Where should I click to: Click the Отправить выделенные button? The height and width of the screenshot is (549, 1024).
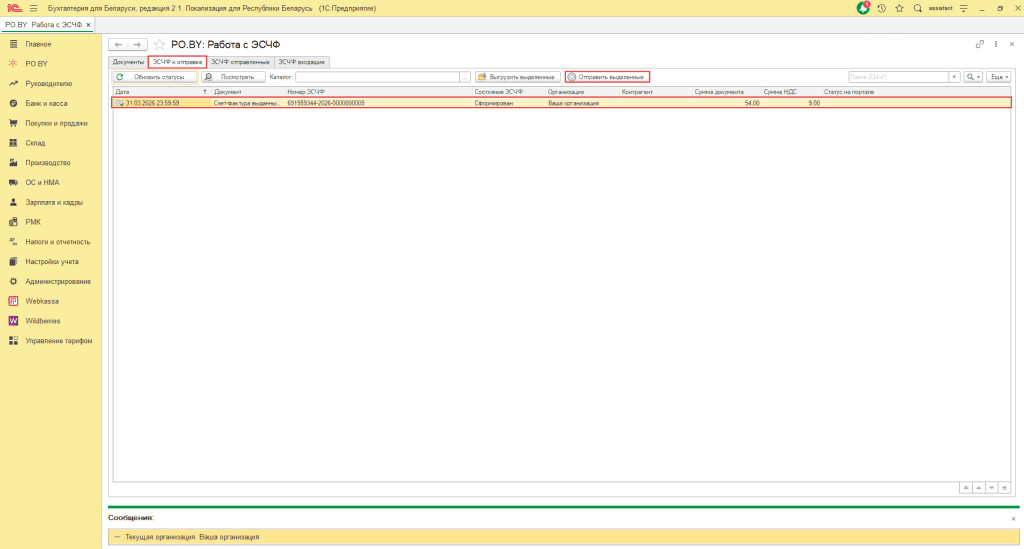pyautogui.click(x=607, y=77)
